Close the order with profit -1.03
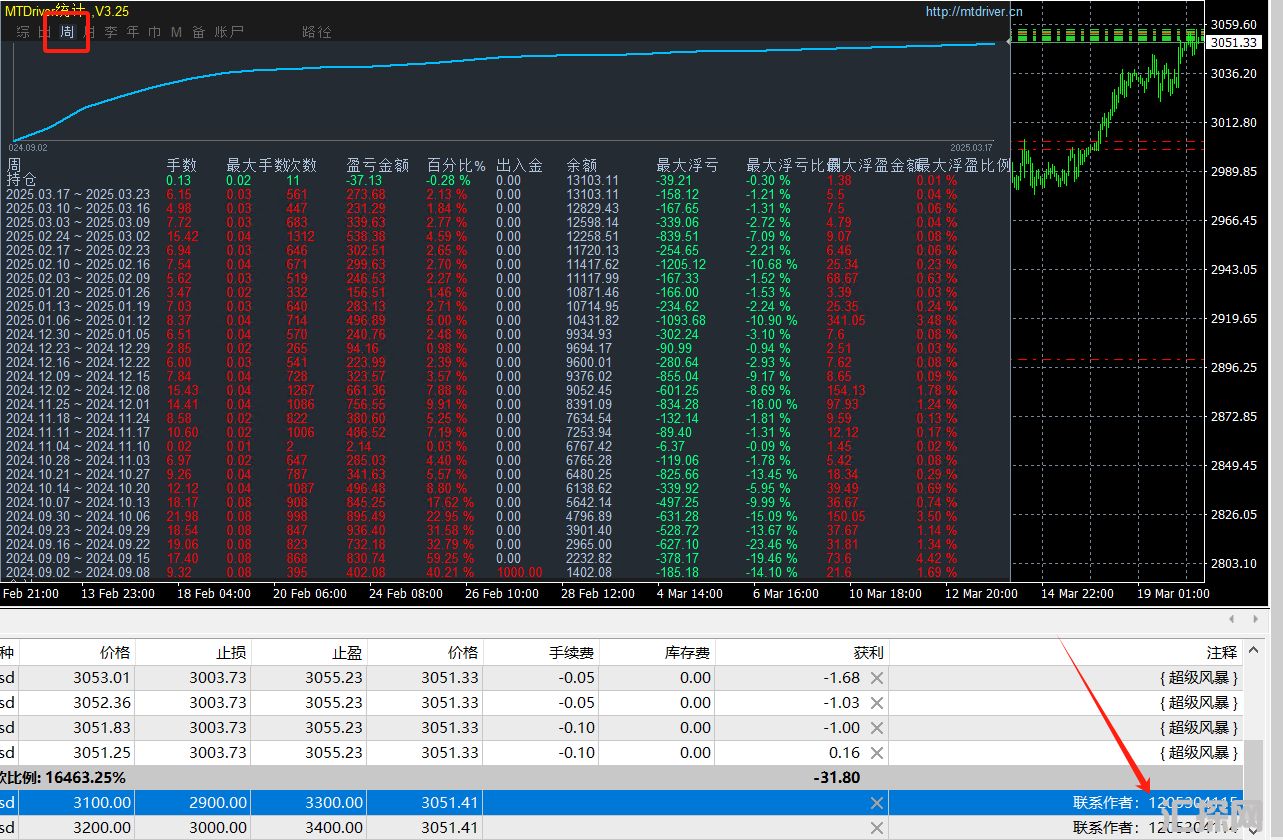Viewport: 1283px width, 840px height. pos(876,703)
